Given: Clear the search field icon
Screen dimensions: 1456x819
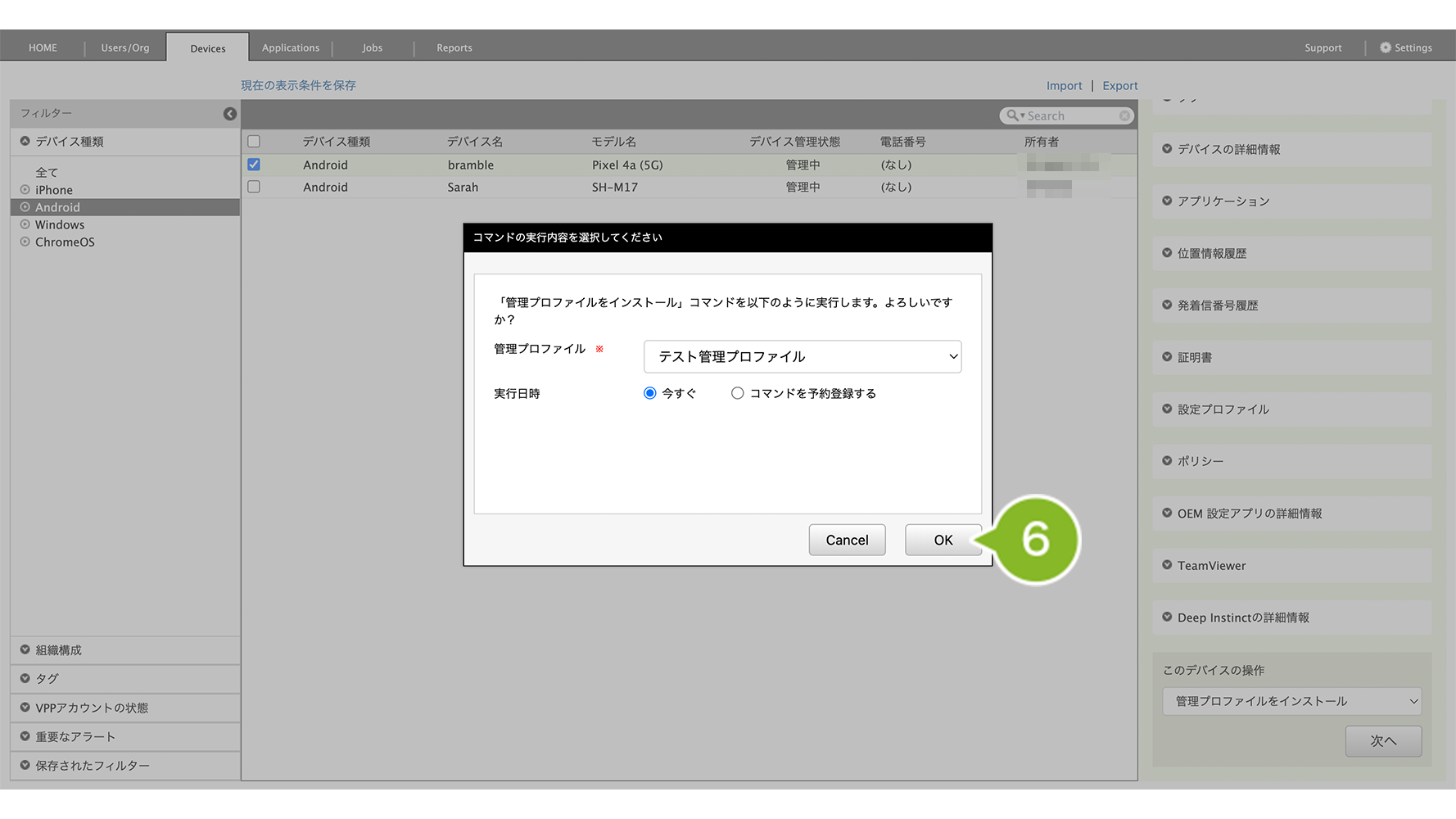Looking at the screenshot, I should click(x=1125, y=116).
